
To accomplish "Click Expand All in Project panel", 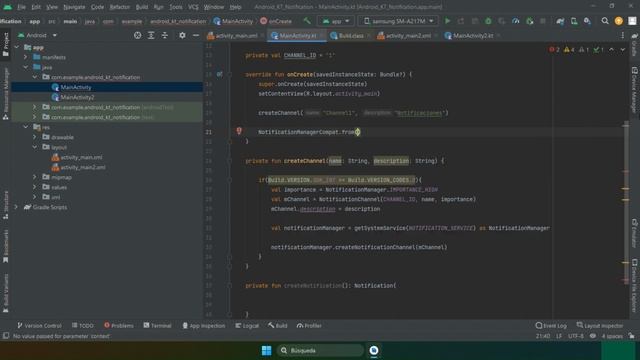I will click(x=151, y=36).
